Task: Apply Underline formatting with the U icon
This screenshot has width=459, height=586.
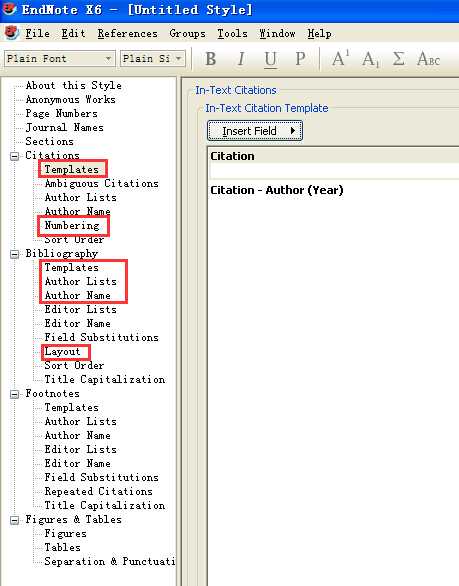Action: (271, 59)
